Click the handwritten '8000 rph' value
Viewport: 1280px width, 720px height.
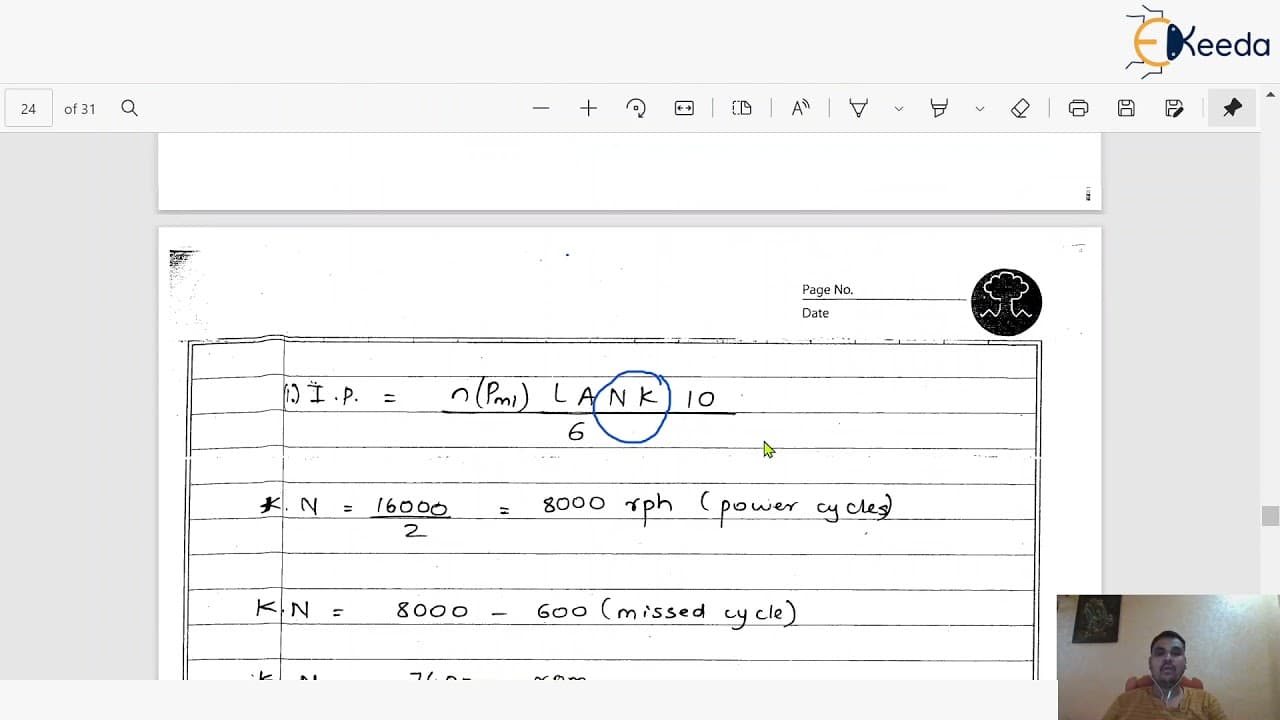pos(606,506)
